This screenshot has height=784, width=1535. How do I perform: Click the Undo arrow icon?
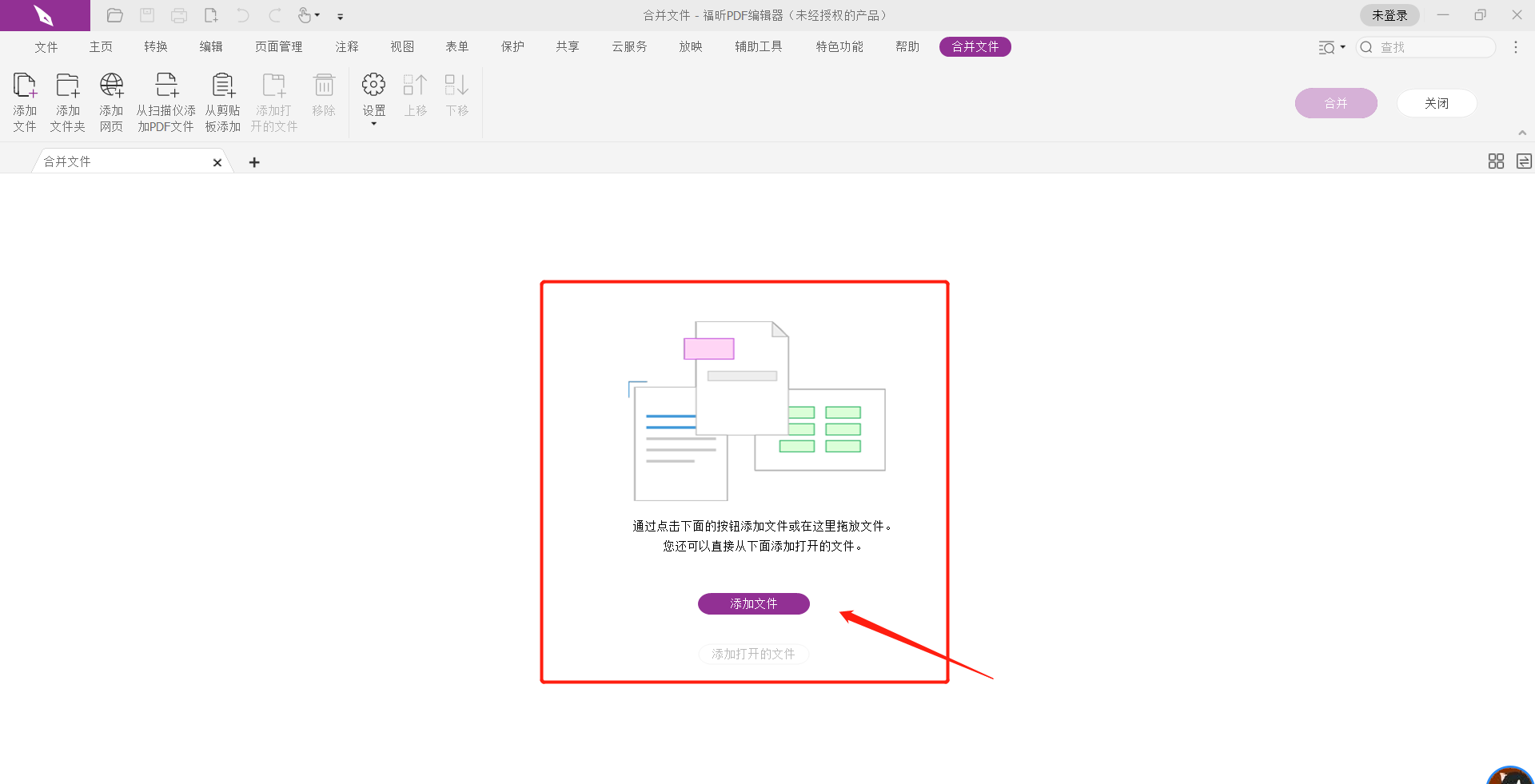(x=242, y=15)
